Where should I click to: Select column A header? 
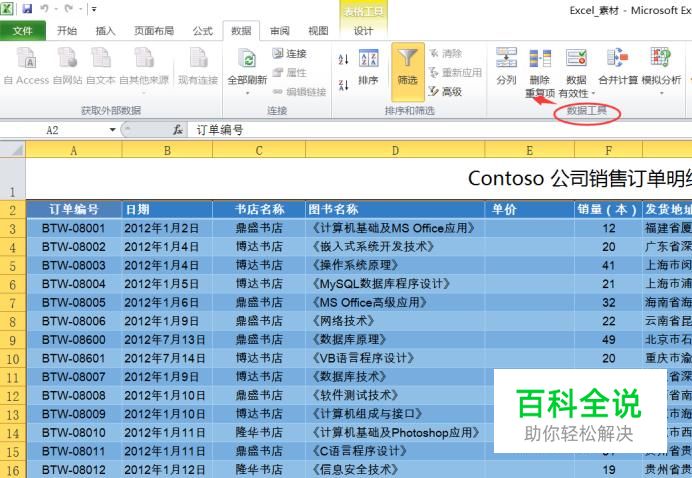(74, 151)
